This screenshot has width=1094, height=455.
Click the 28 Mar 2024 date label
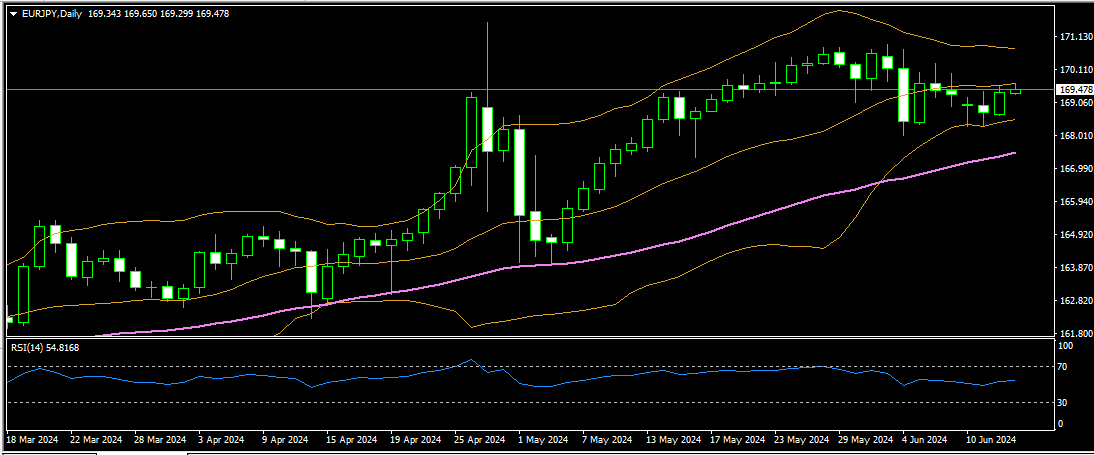point(160,440)
